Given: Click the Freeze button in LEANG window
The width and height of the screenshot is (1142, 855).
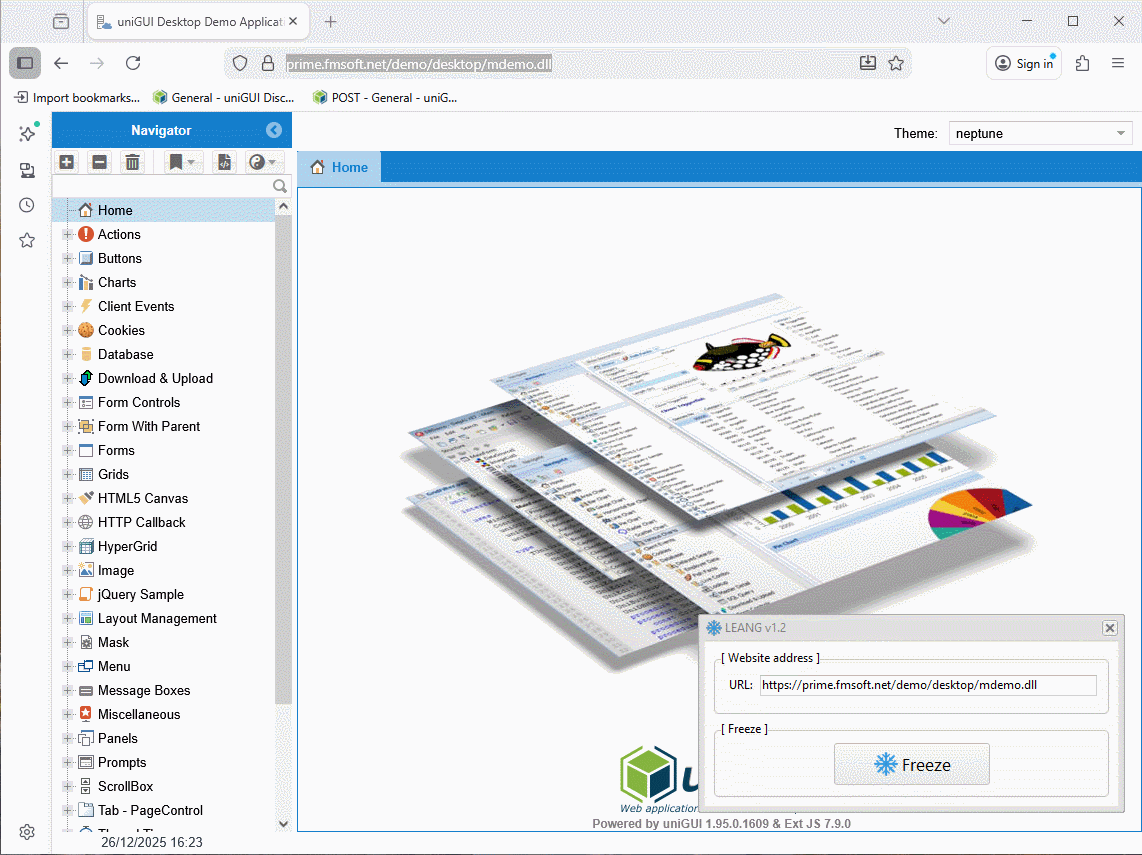Looking at the screenshot, I should pyautogui.click(x=911, y=764).
